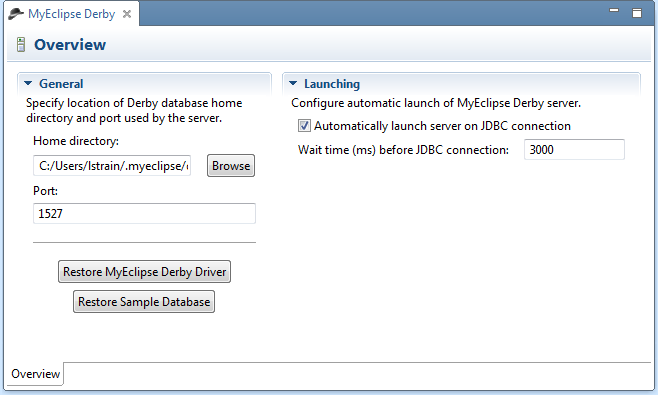658x395 pixels.
Task: Collapse the Launching section triangle
Action: pos(293,84)
